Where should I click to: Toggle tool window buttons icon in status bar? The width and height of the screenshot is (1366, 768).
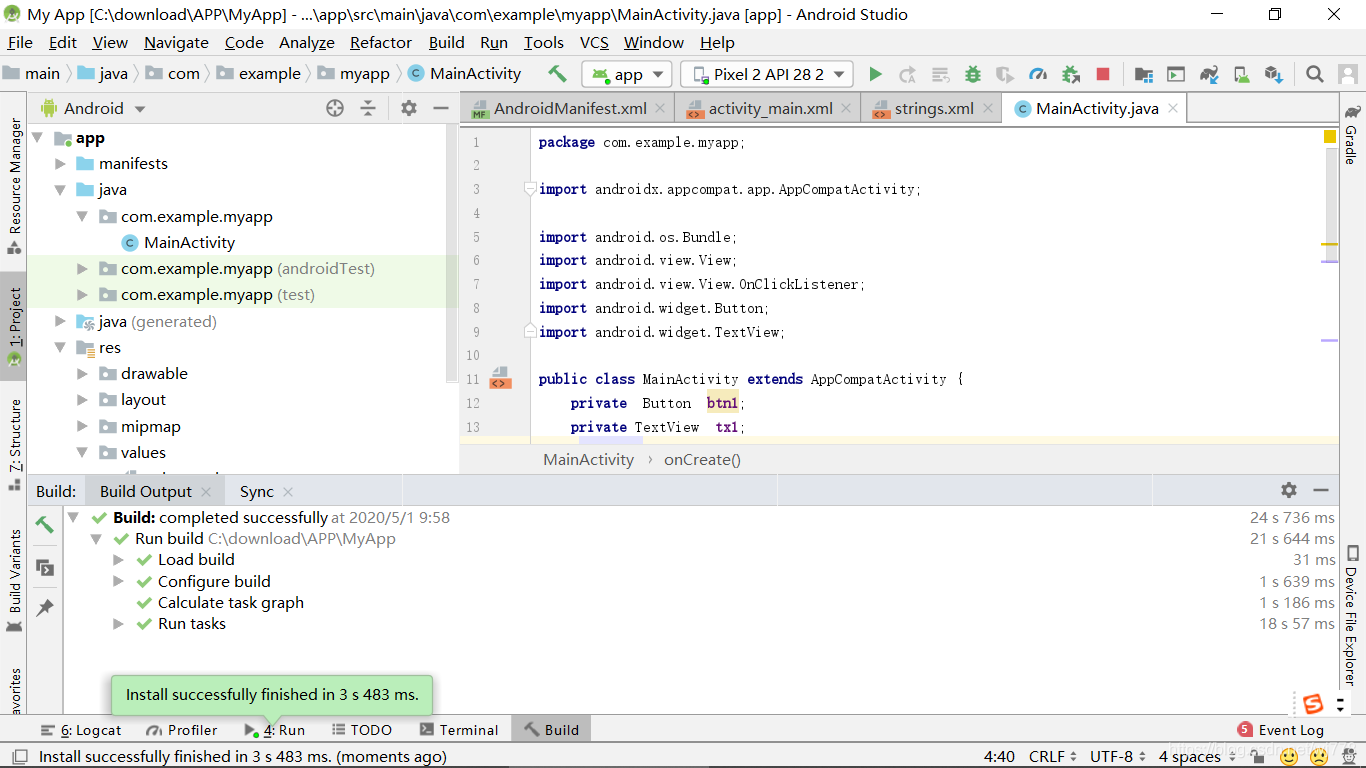[x=18, y=757]
